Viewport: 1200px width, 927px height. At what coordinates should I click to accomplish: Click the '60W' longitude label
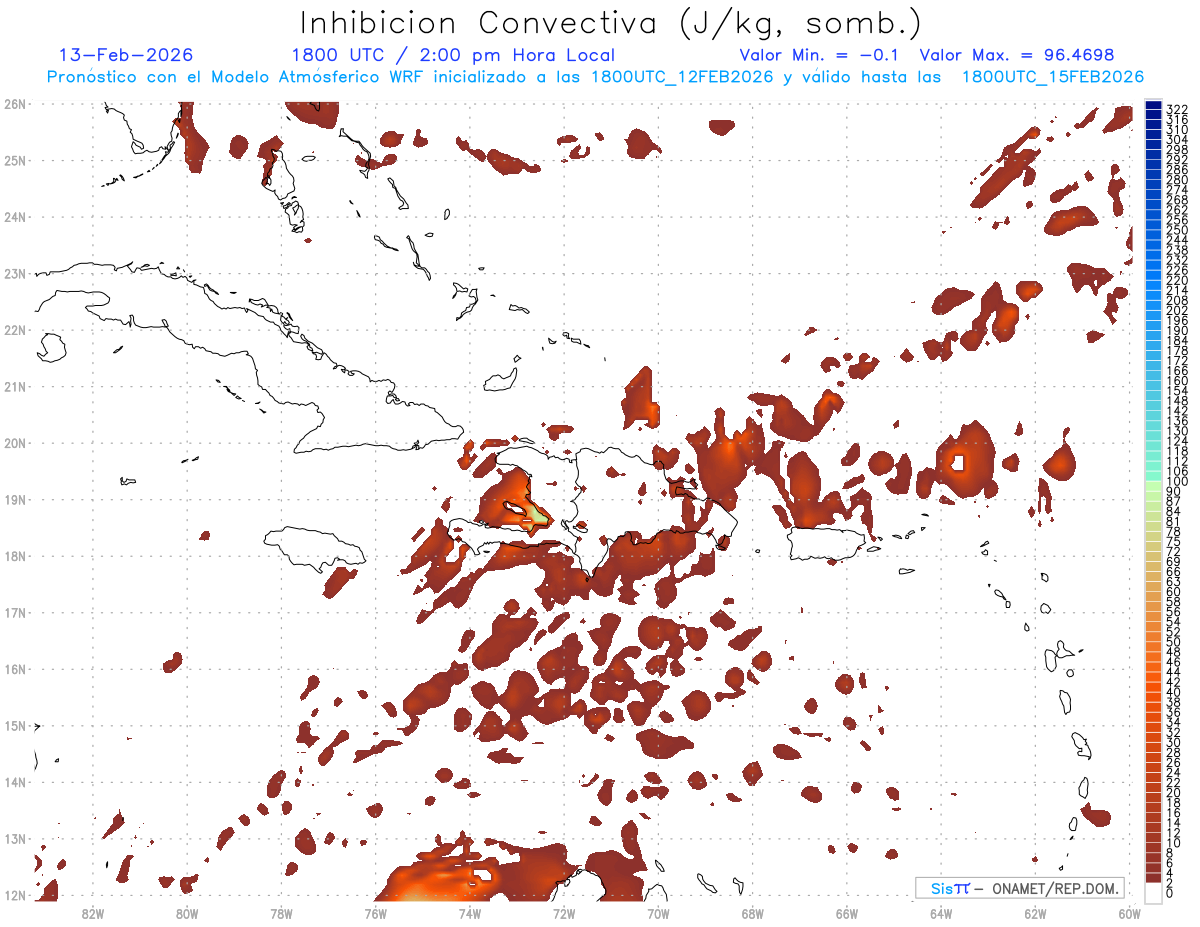1130,913
